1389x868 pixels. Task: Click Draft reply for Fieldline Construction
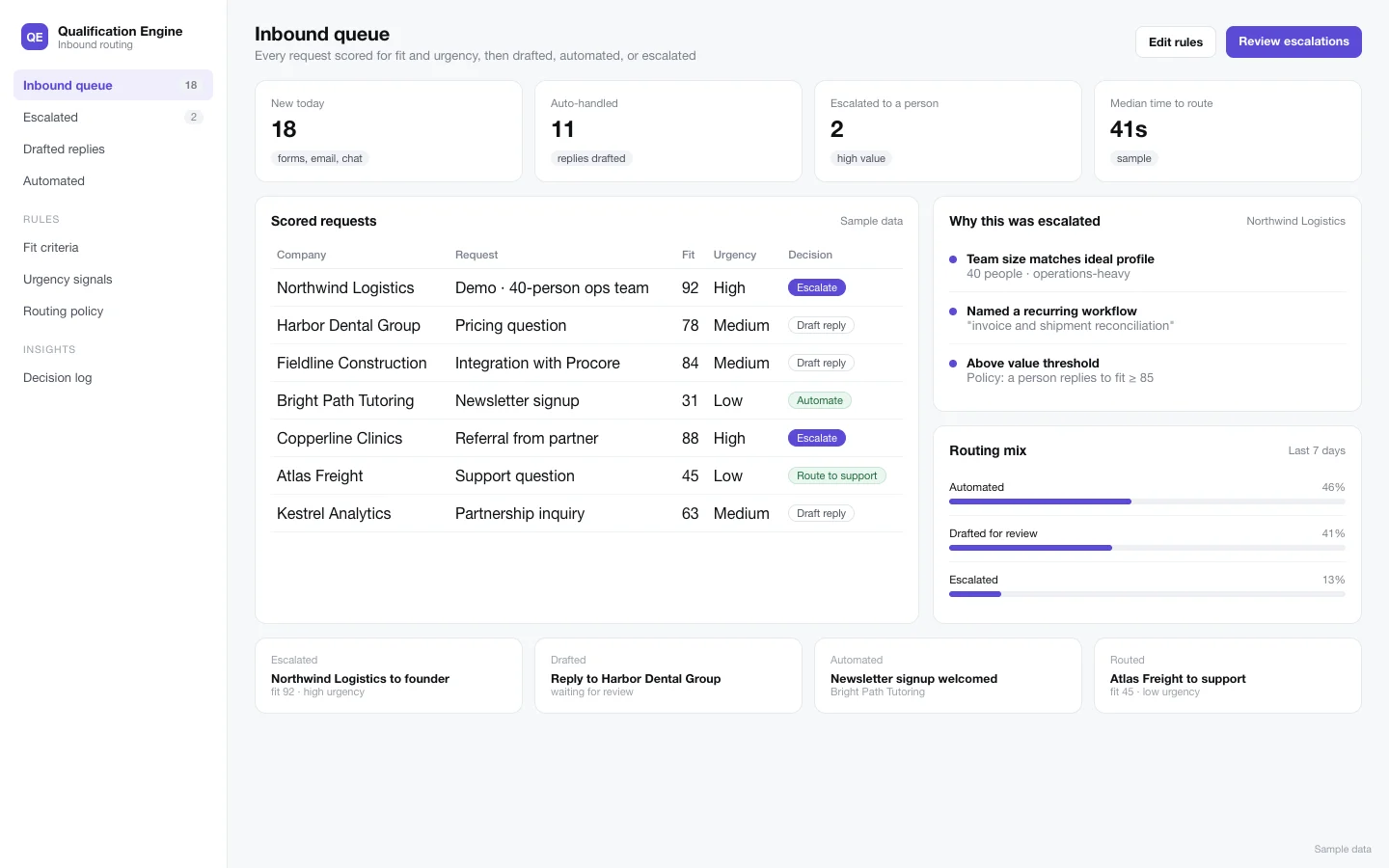pyautogui.click(x=821, y=363)
